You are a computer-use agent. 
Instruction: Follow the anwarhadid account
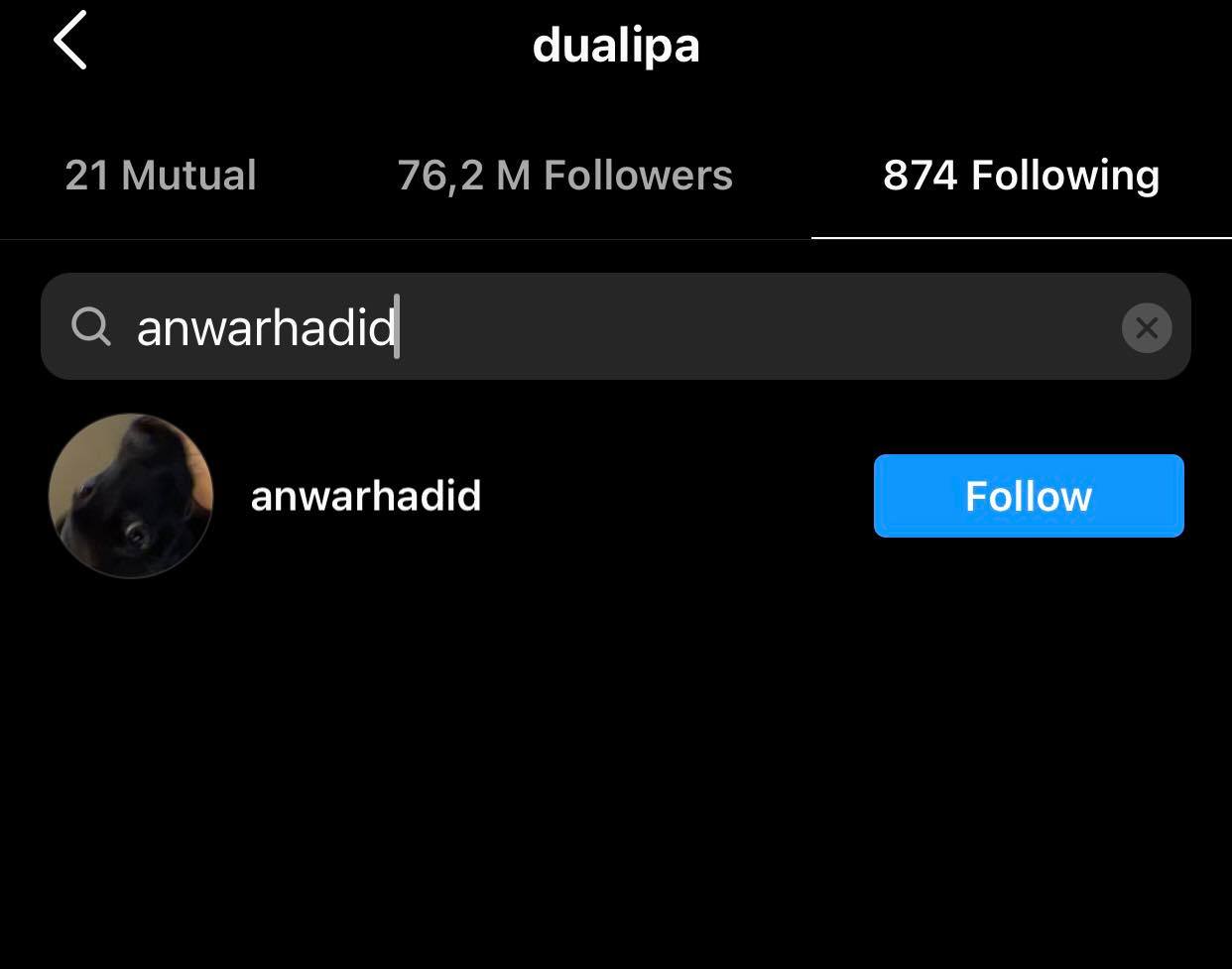[x=1029, y=496]
